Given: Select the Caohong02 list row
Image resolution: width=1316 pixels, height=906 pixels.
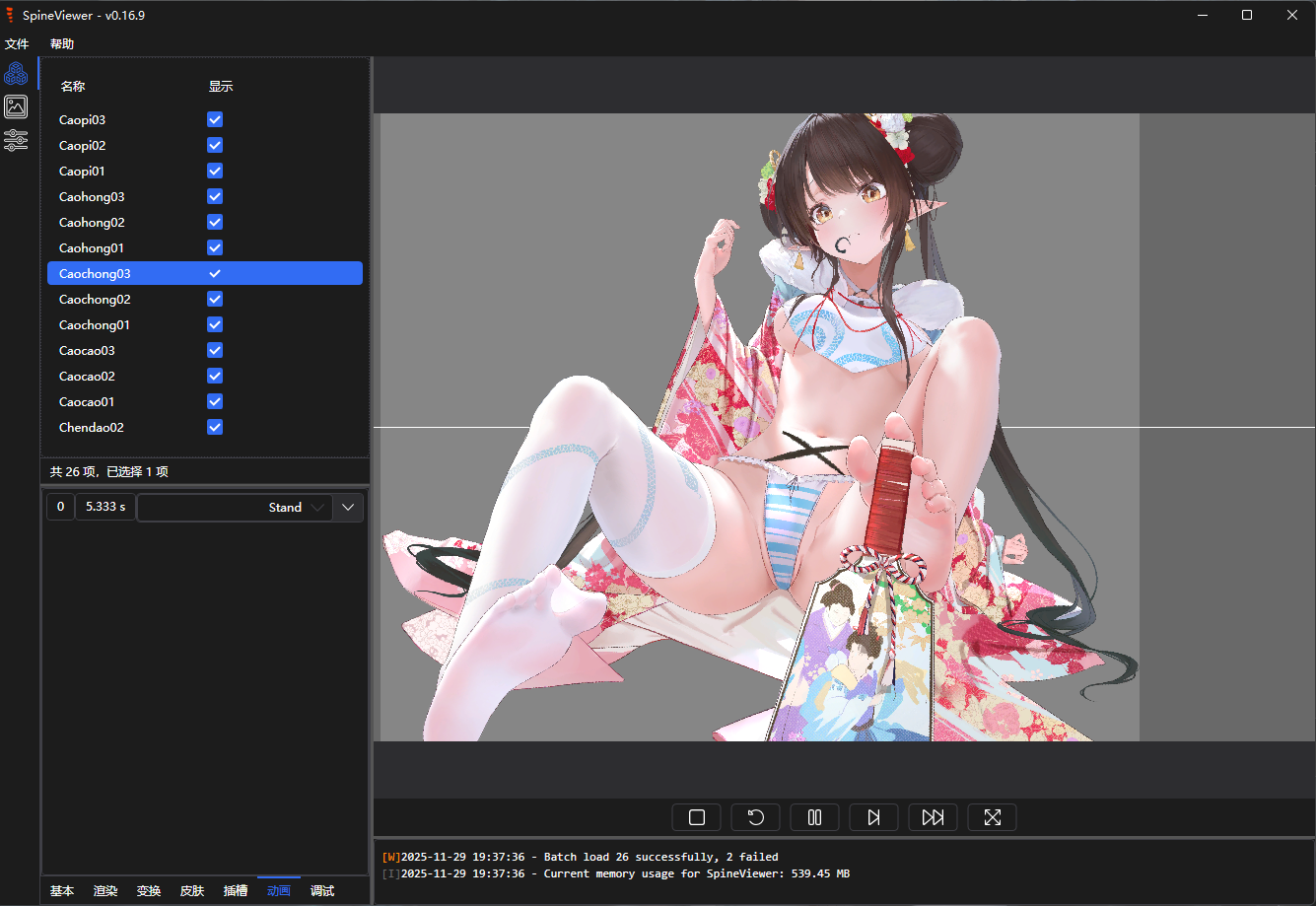Looking at the screenshot, I should [205, 222].
